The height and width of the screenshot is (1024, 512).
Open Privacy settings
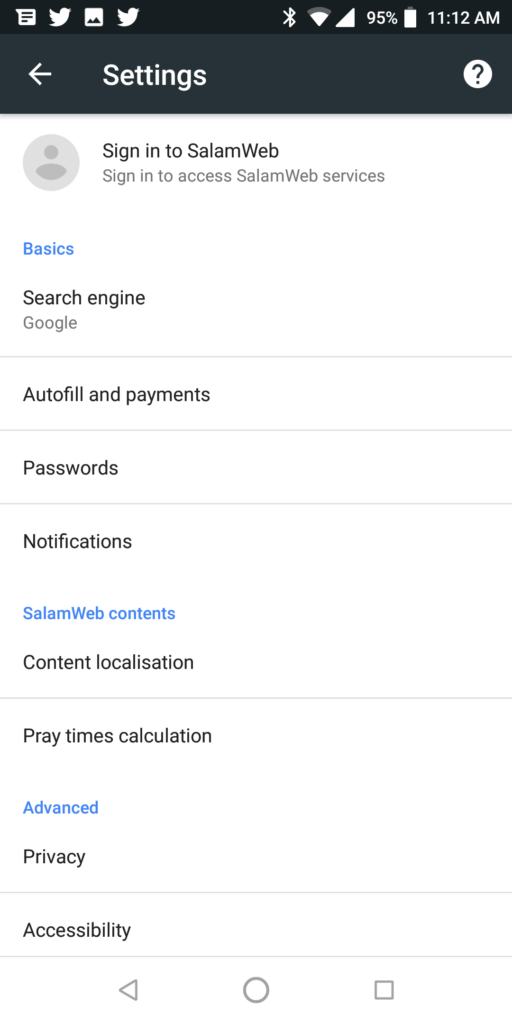point(256,856)
